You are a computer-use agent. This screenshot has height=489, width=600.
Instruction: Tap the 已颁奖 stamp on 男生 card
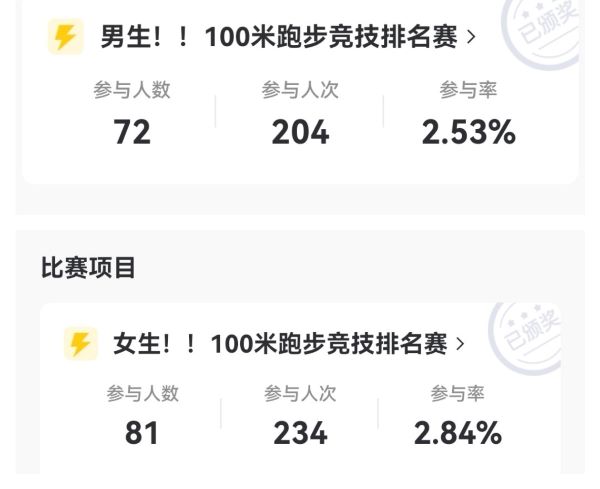coord(543,32)
